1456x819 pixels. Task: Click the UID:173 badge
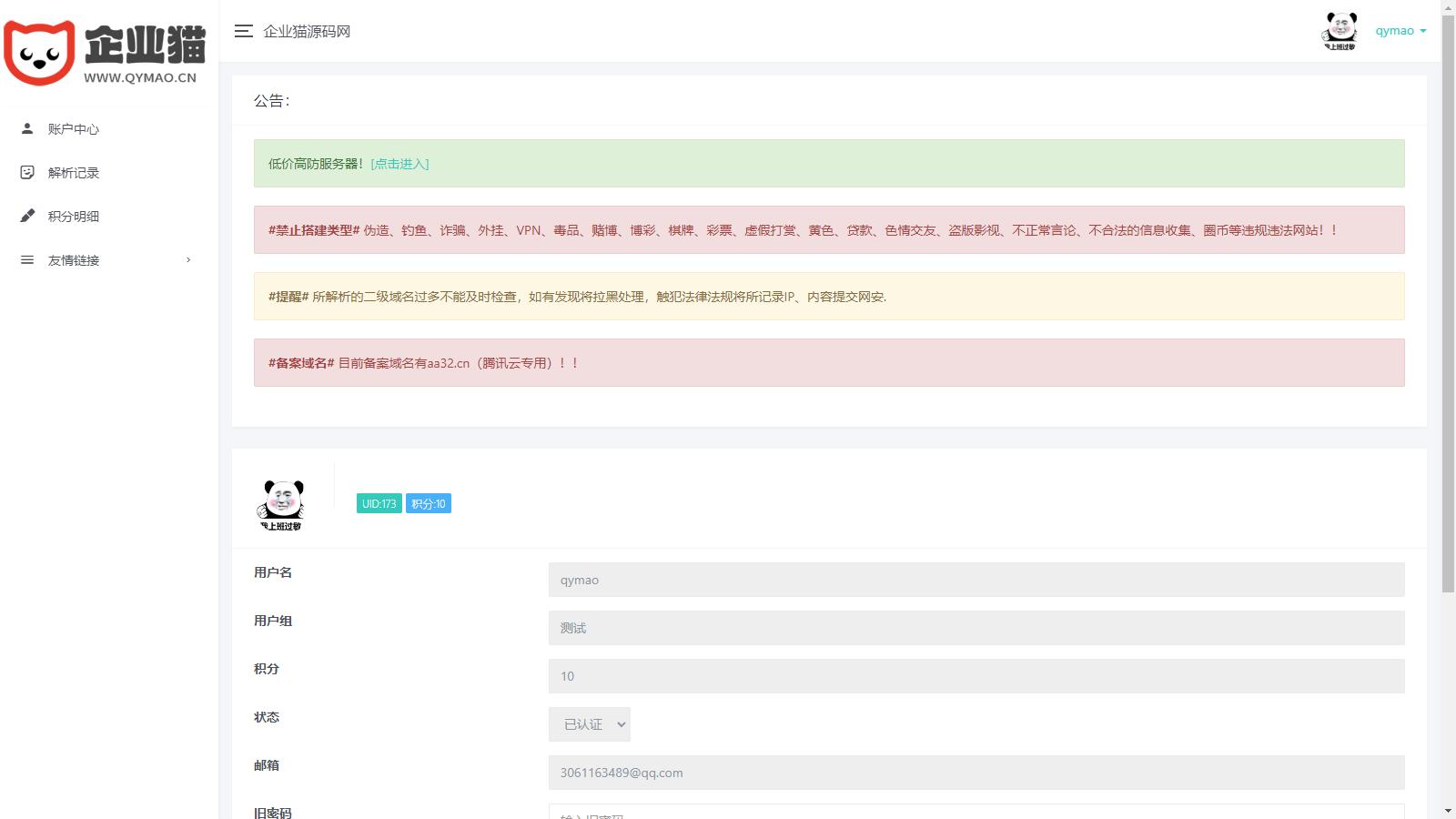(x=379, y=504)
